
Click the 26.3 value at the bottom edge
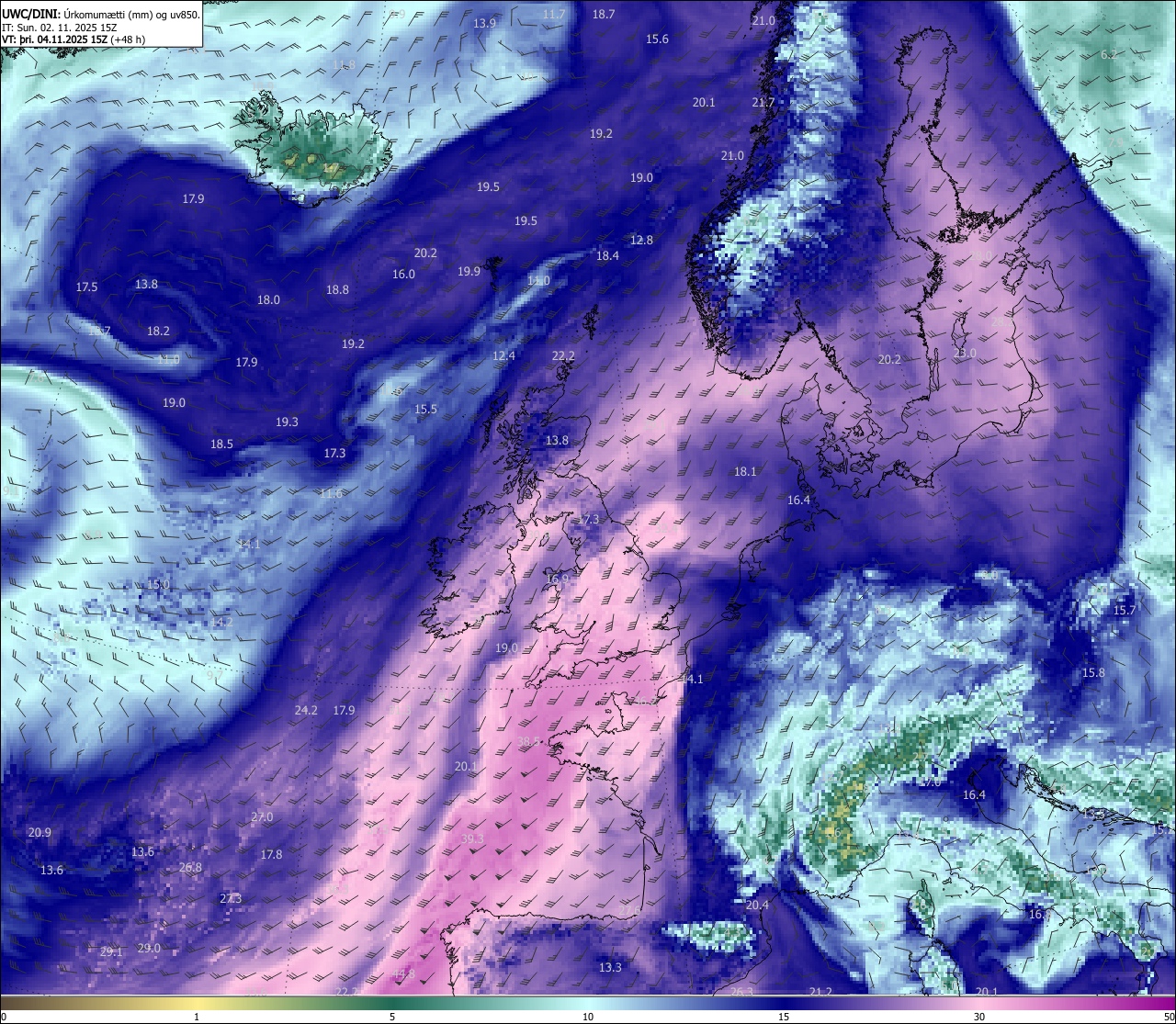point(741,991)
